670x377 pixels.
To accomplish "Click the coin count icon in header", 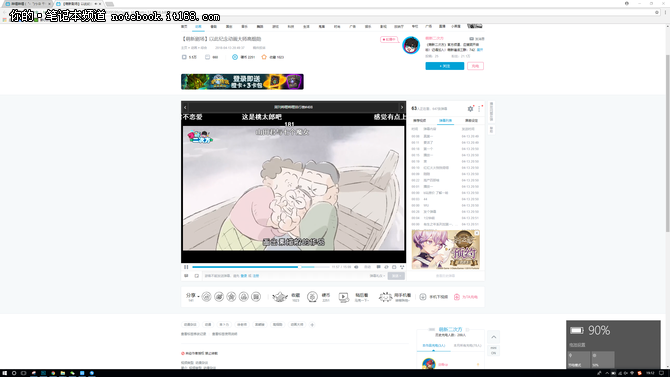I will click(x=235, y=57).
